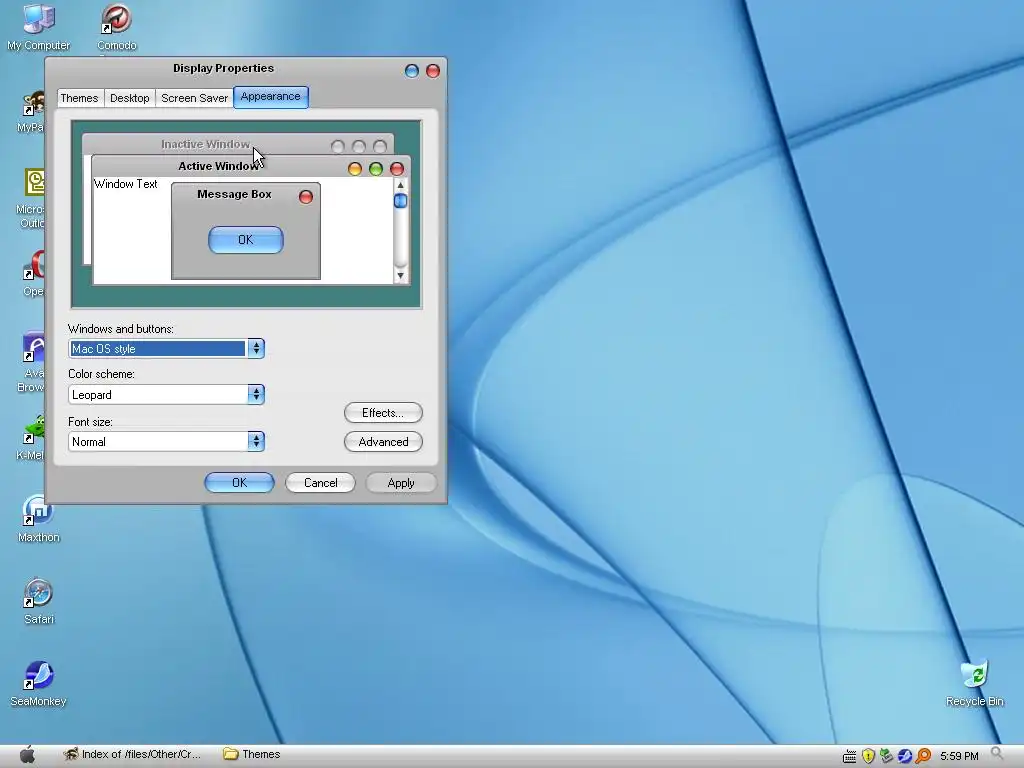Click the Opera desktop icon
This screenshot has height=768, width=1024.
[33, 273]
